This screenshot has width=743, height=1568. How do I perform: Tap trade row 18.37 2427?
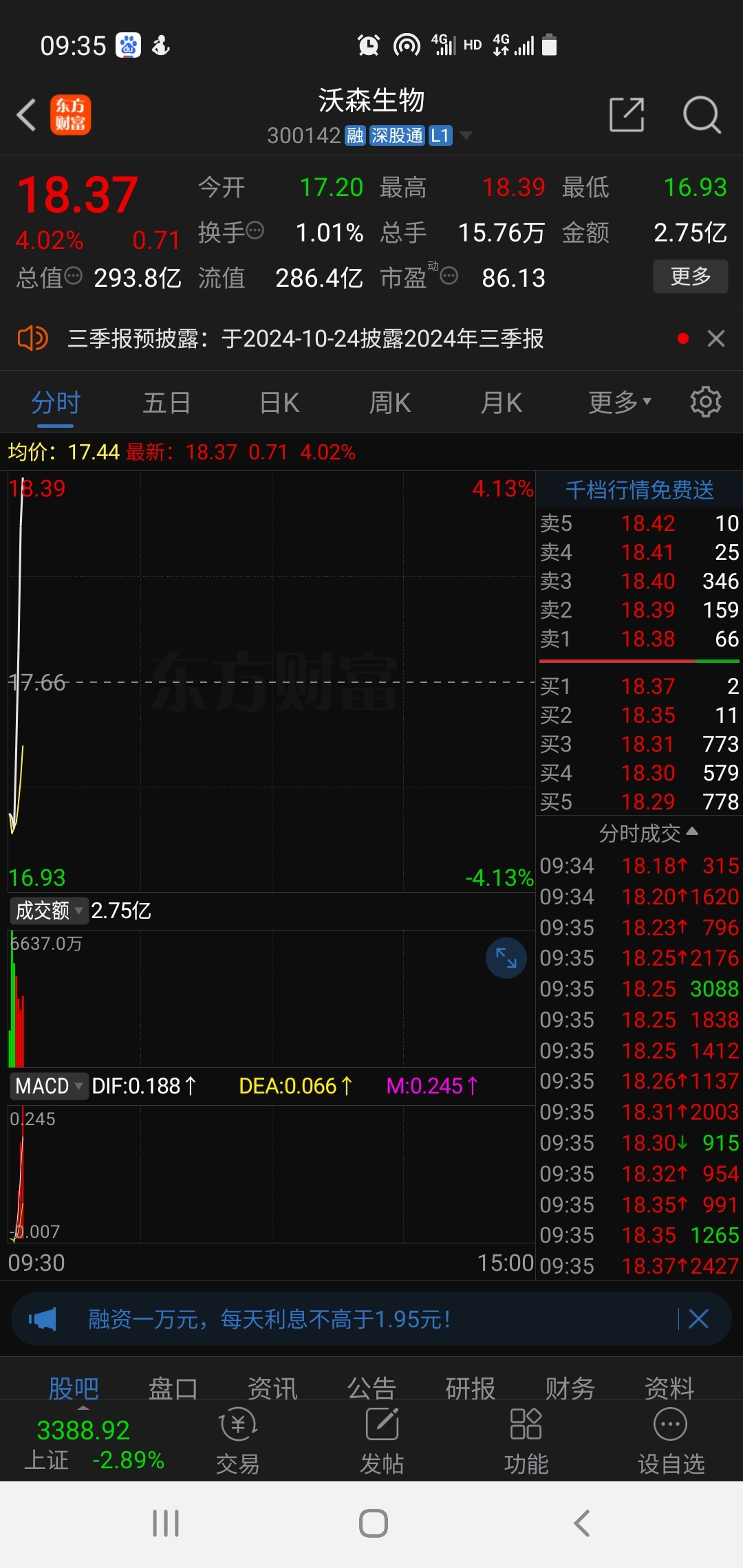pyautogui.click(x=639, y=1266)
